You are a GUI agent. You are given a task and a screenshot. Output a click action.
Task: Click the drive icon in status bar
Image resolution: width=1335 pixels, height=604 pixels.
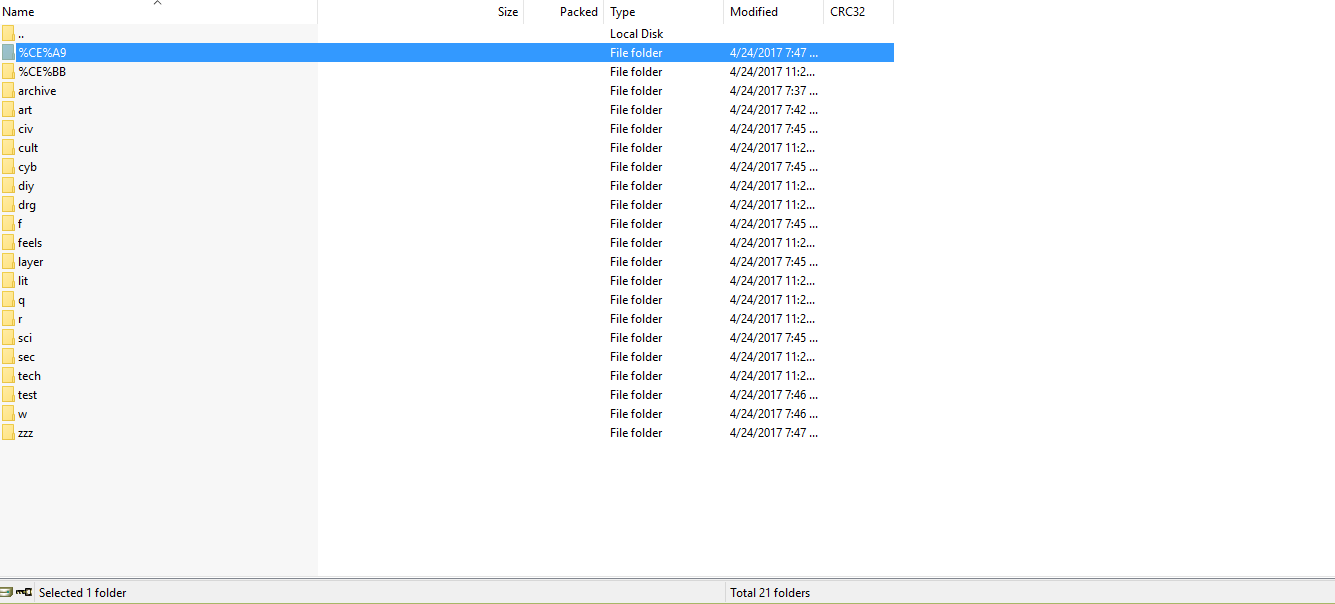(x=7, y=592)
